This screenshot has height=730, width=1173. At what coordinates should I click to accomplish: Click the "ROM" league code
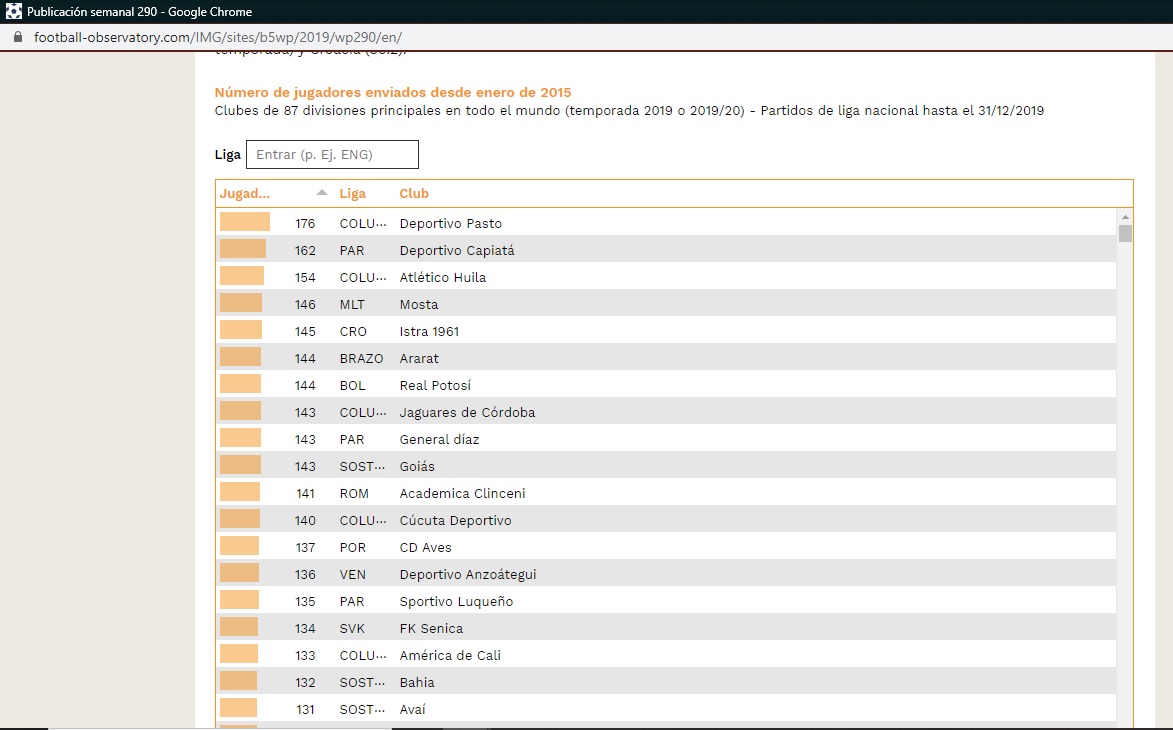pos(354,494)
